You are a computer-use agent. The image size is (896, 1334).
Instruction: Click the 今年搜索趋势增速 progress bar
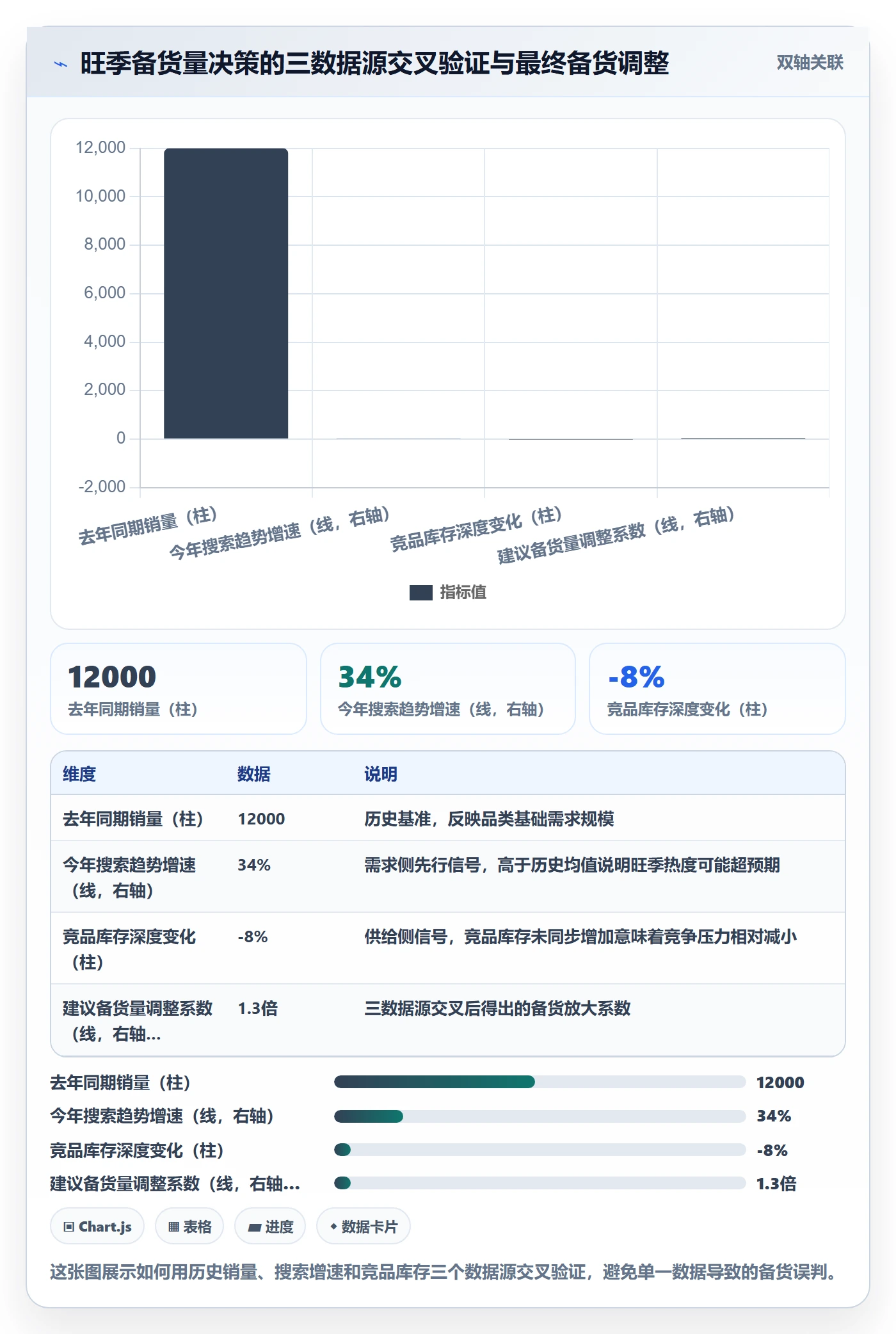pyautogui.click(x=540, y=1116)
